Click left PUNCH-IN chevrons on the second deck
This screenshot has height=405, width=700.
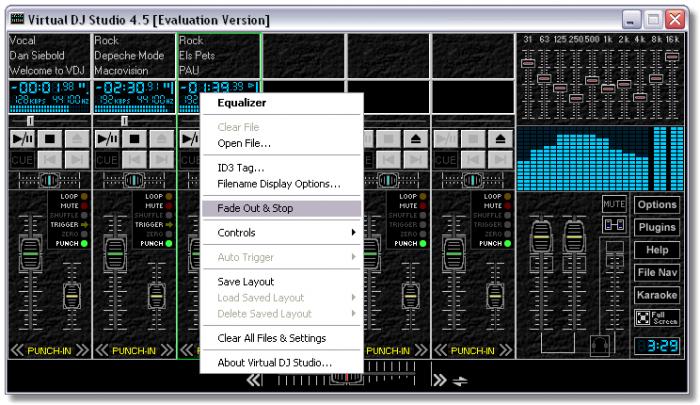[101, 350]
